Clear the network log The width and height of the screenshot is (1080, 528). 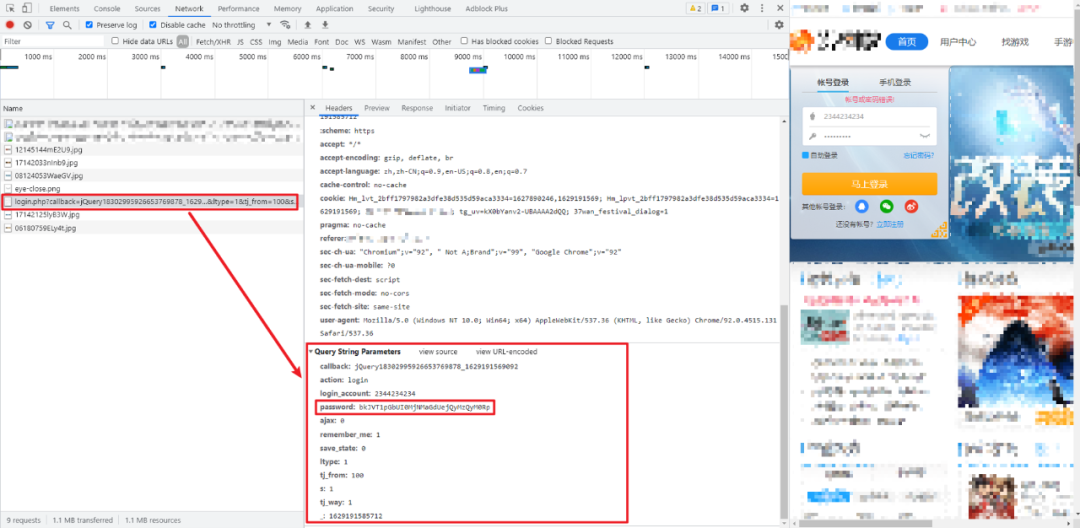coord(28,25)
